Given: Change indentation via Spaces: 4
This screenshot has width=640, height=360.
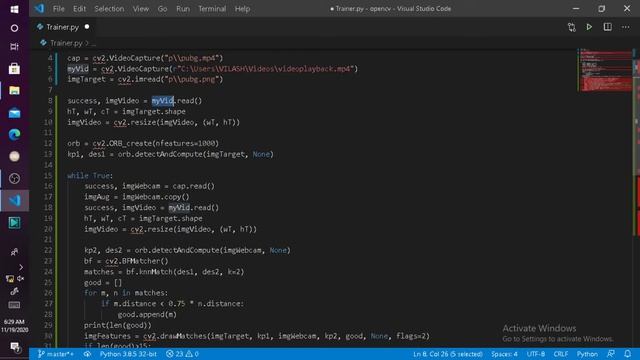Looking at the screenshot, I should [x=504, y=354].
